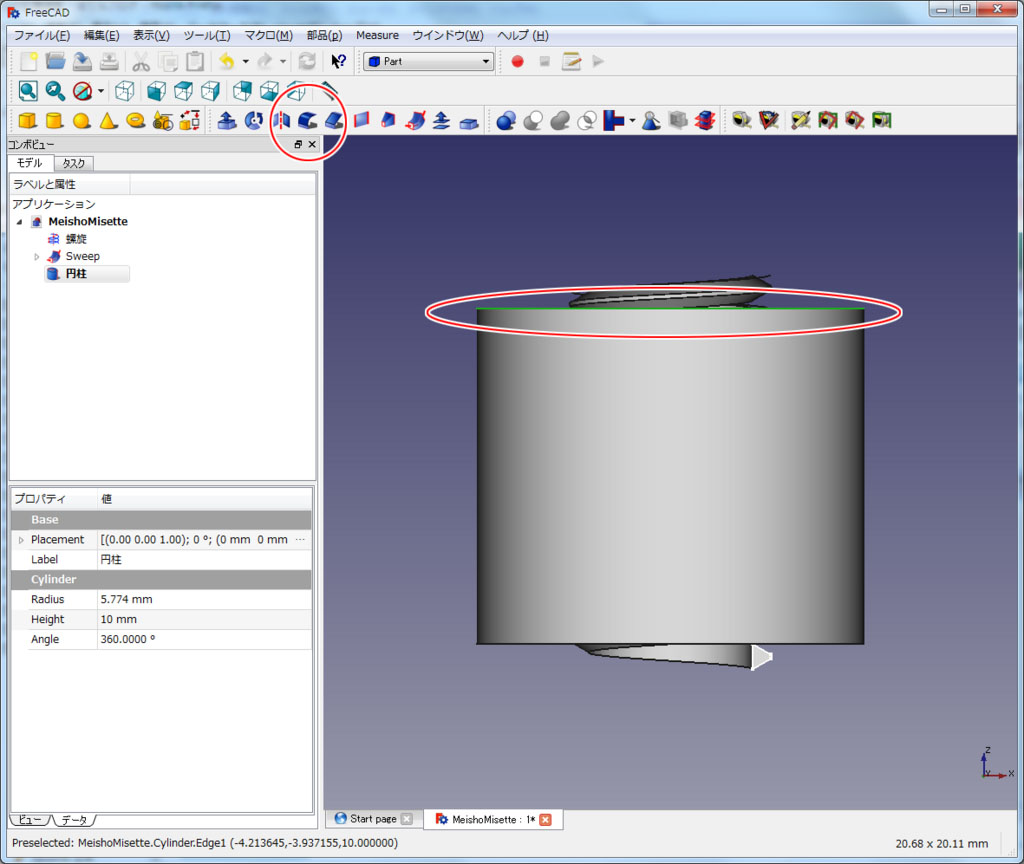1024x864 pixels.
Task: Open a file with folder icon
Action: [56, 61]
